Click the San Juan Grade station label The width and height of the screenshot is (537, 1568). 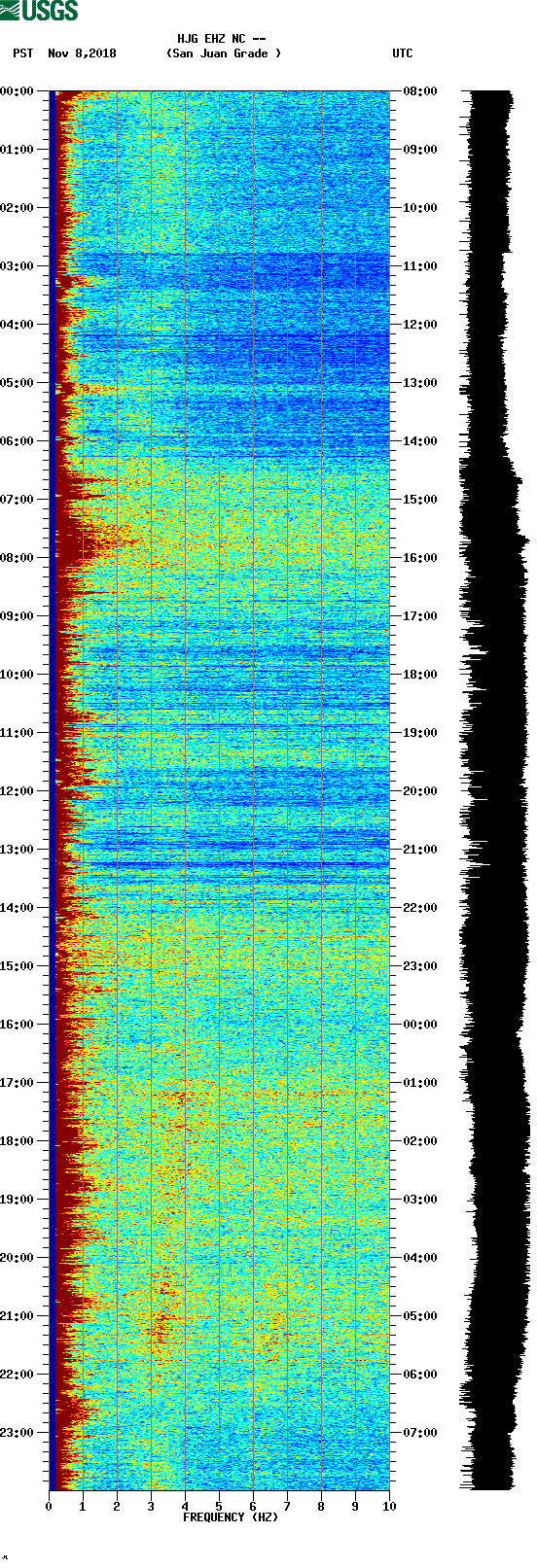click(224, 53)
